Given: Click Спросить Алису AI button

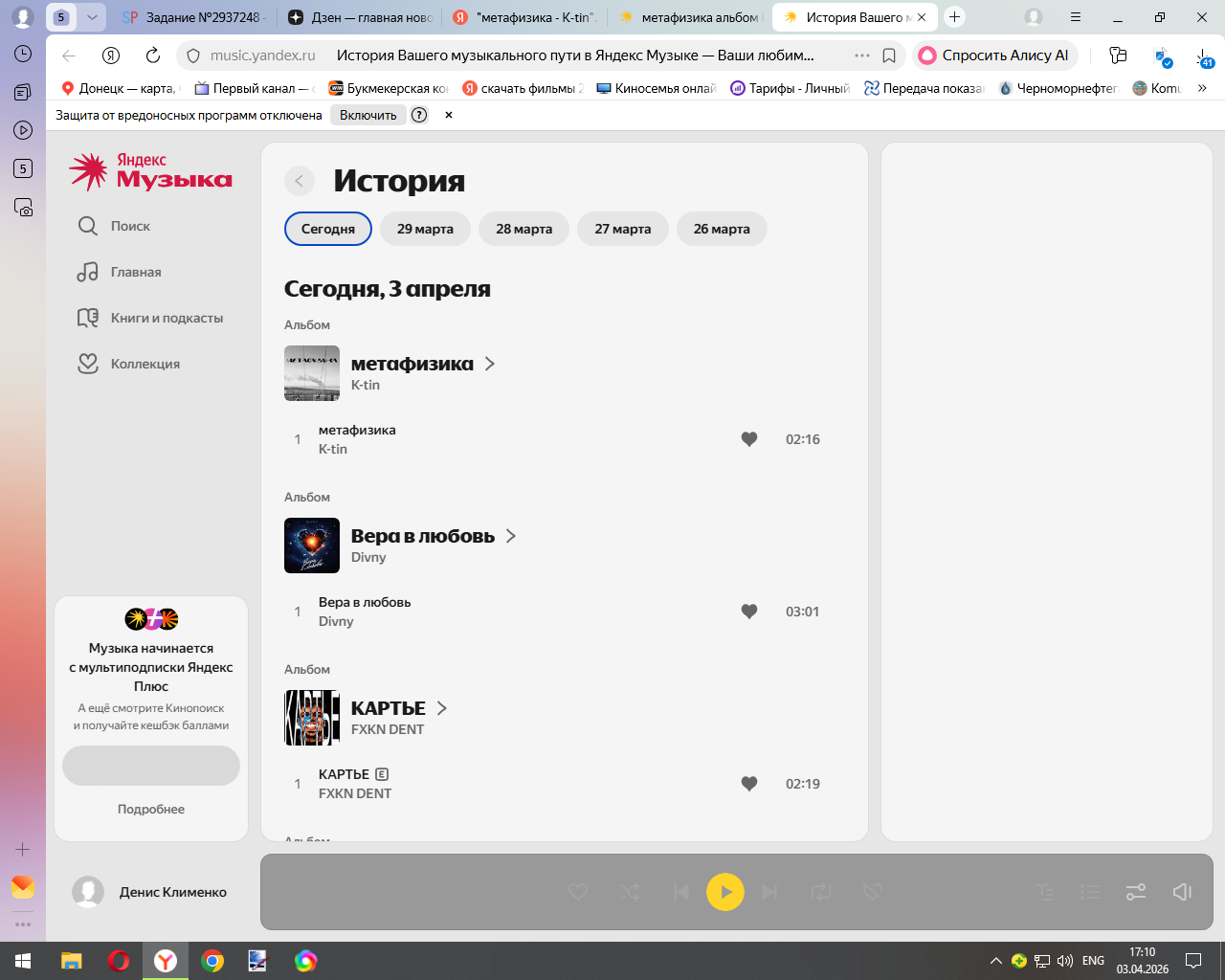Looking at the screenshot, I should (x=995, y=56).
